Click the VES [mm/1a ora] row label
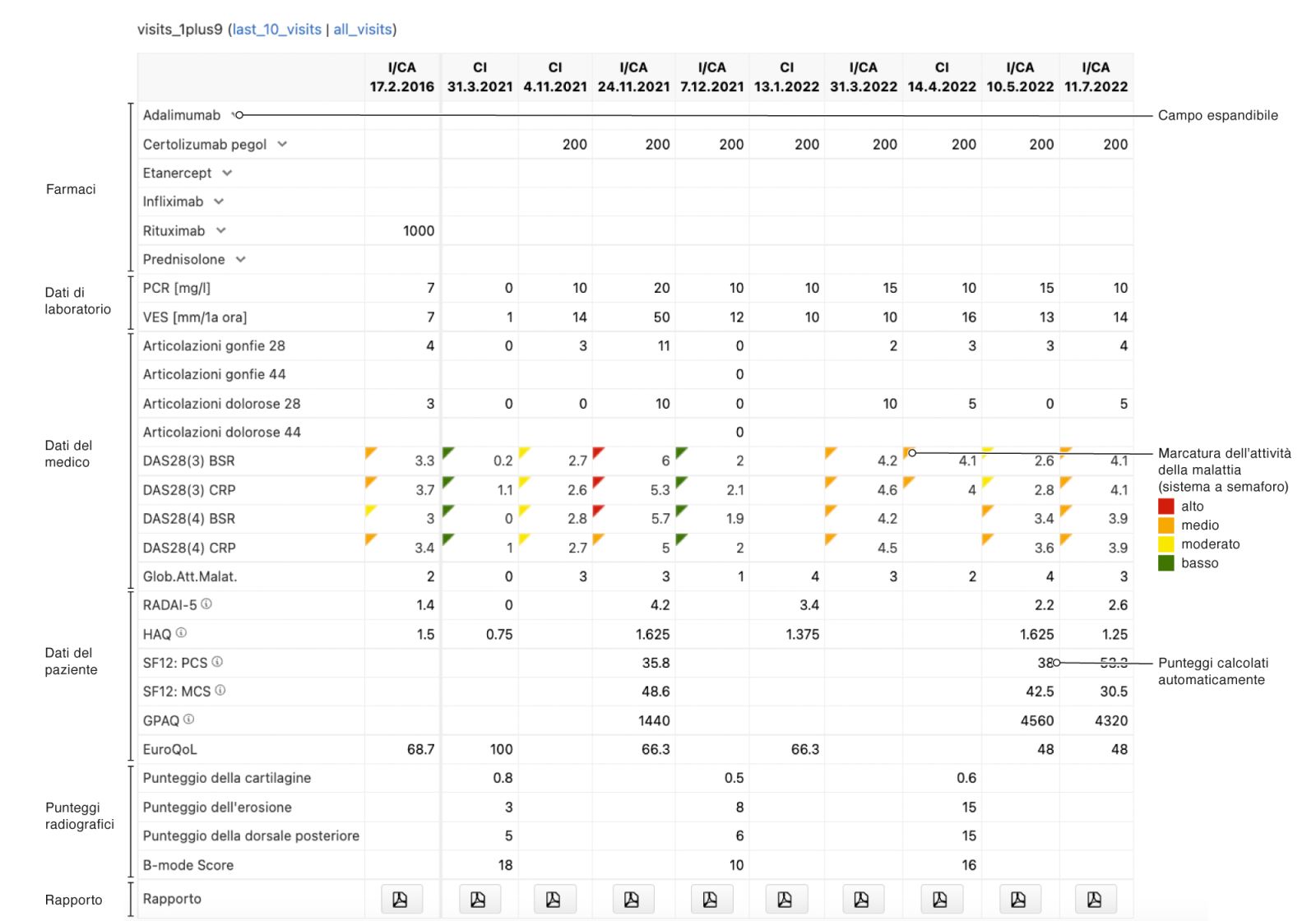 coord(195,317)
